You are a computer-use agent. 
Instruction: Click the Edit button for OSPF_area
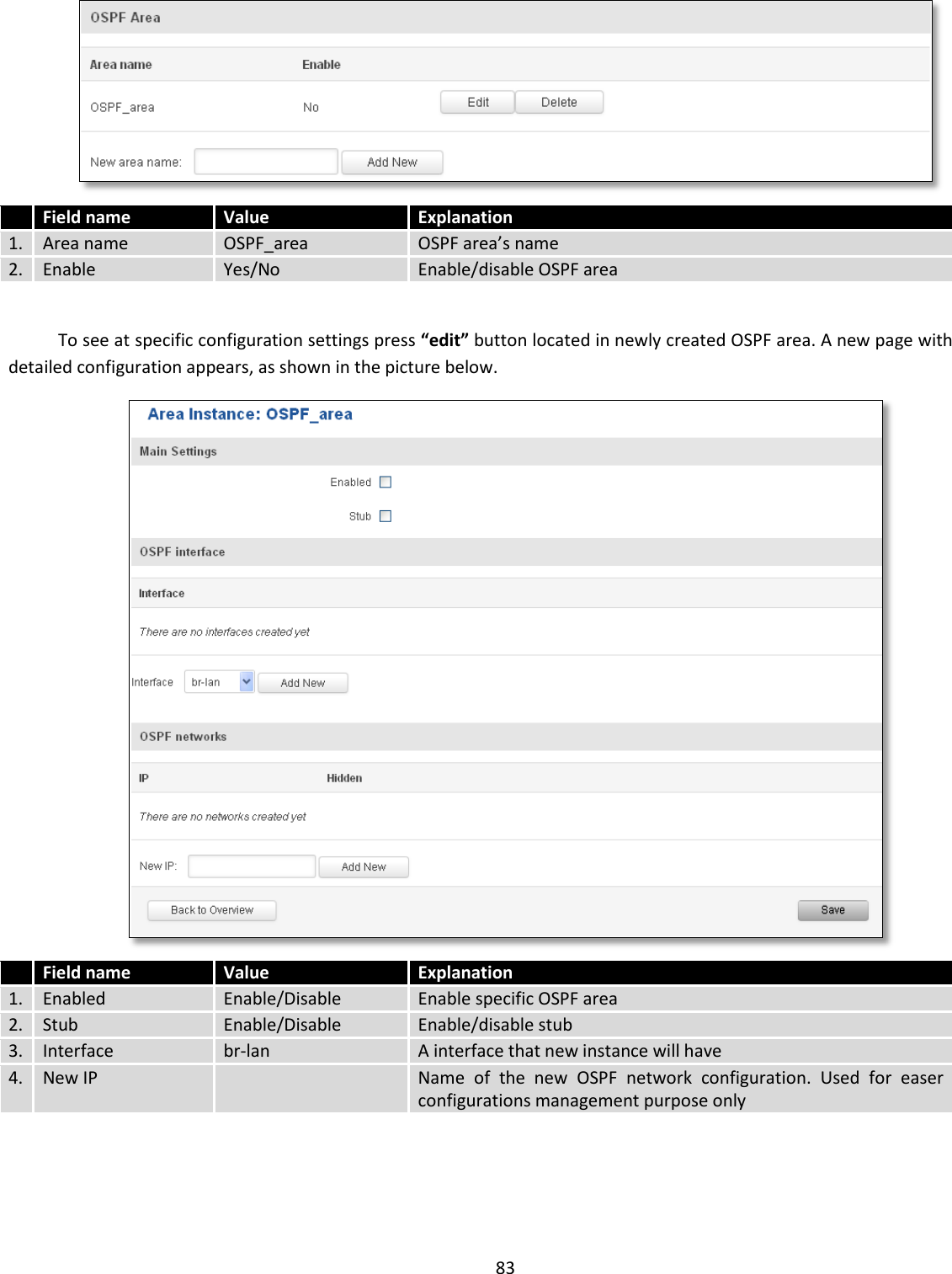[x=476, y=102]
